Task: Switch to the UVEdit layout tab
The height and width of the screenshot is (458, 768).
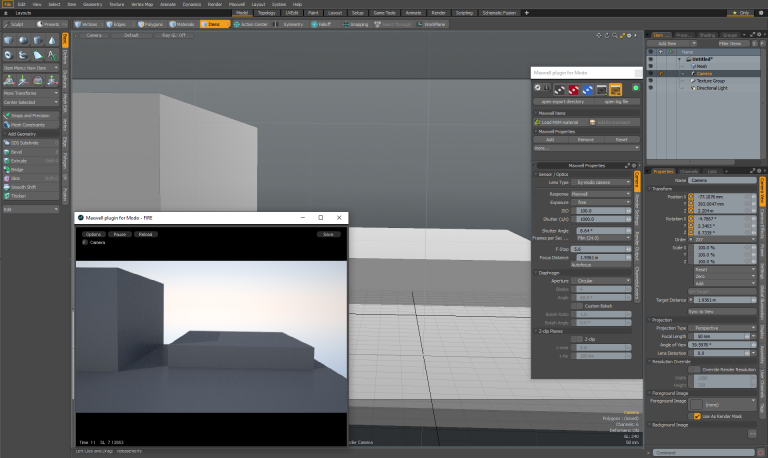Action: tap(292, 13)
